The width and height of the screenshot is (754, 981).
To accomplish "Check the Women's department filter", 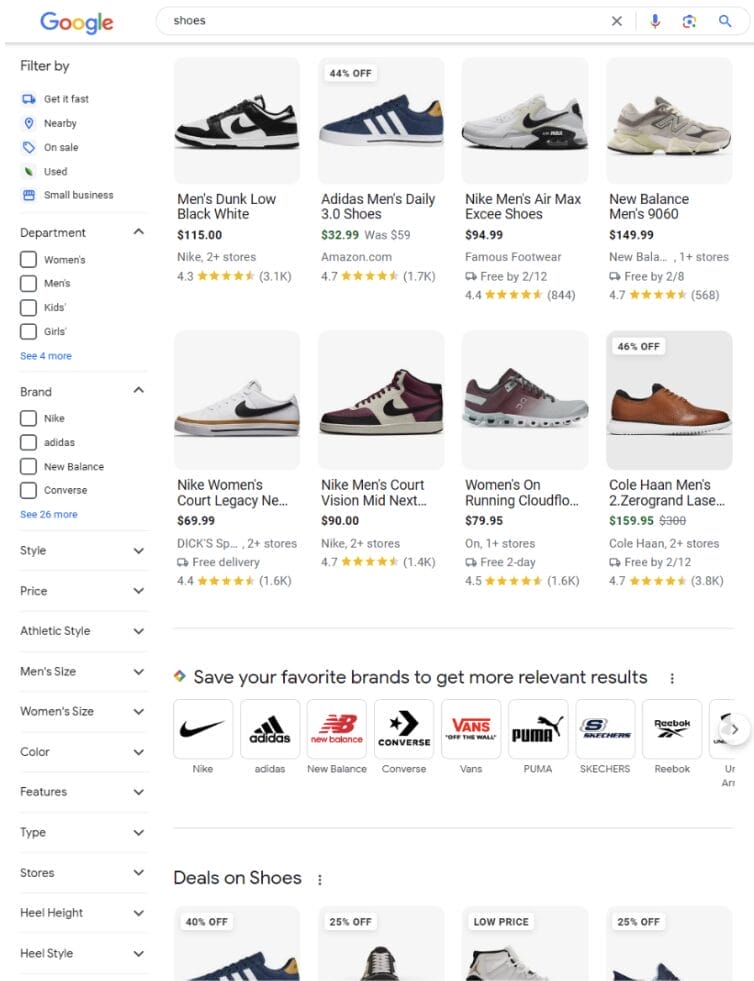I will [29, 259].
